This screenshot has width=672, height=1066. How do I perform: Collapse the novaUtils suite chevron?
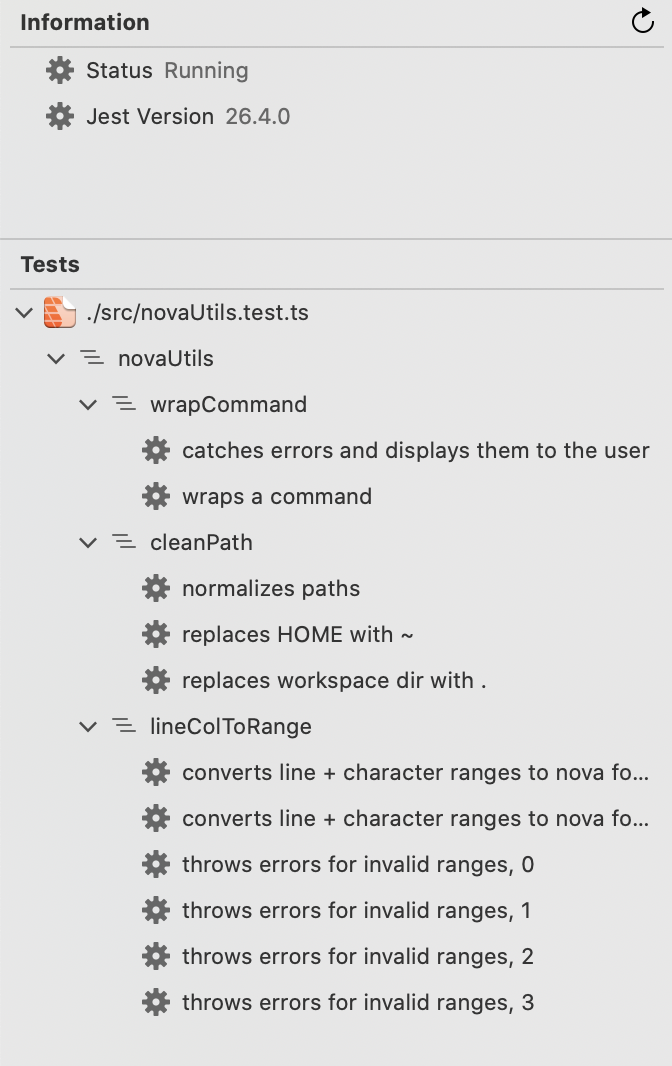coord(56,359)
